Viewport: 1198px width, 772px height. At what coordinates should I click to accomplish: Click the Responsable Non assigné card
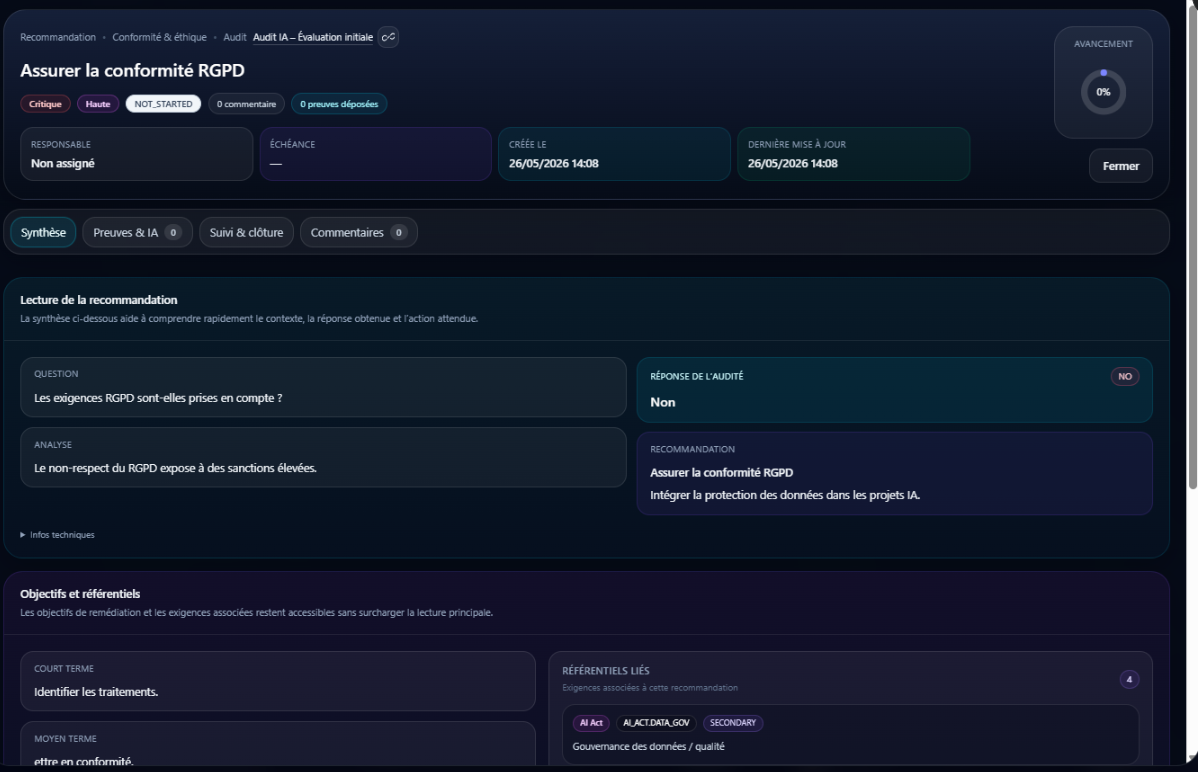pyautogui.click(x=137, y=154)
